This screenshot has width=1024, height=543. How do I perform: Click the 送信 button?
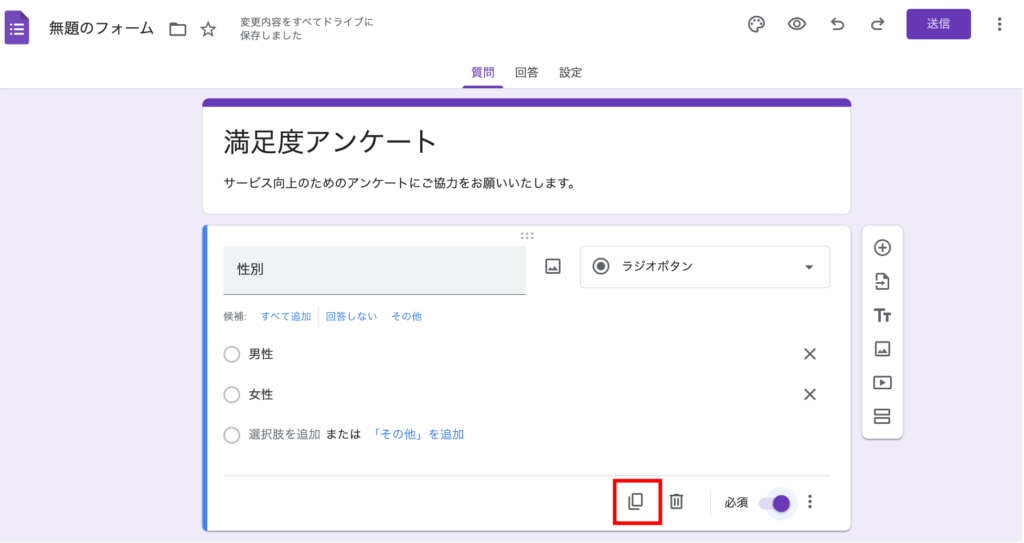click(938, 24)
